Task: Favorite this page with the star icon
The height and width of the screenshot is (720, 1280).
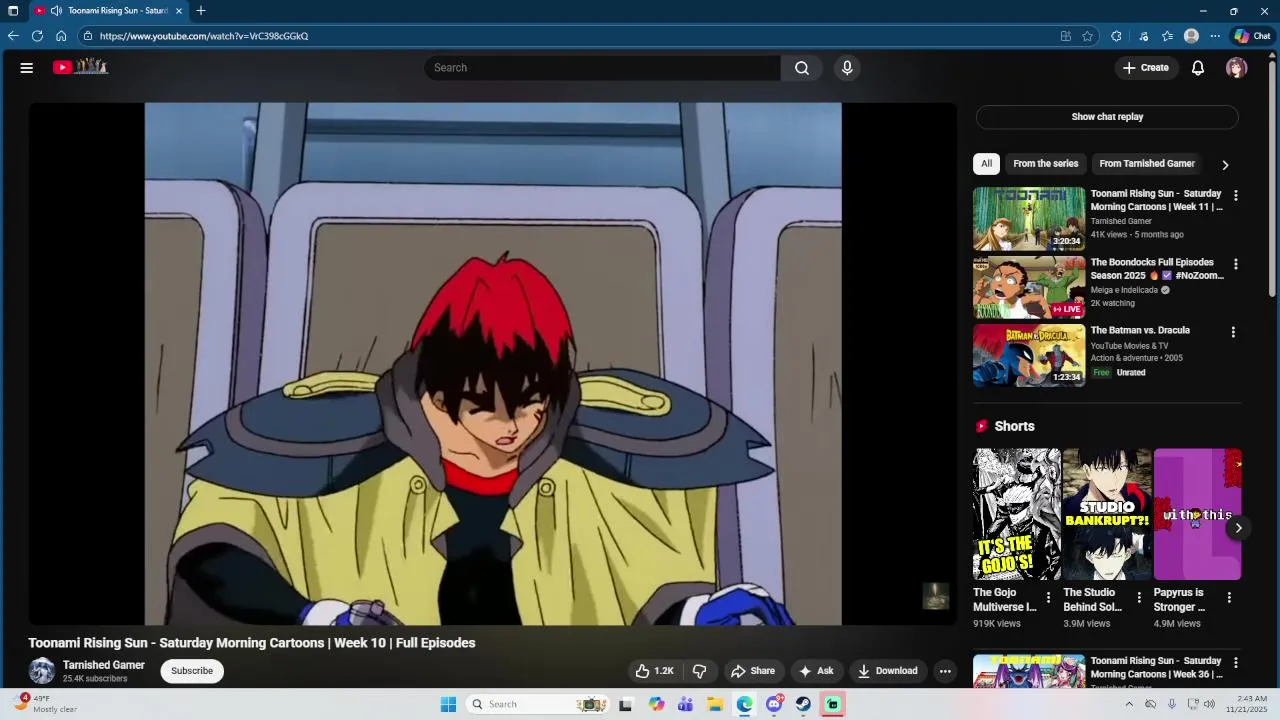Action: 1087,36
